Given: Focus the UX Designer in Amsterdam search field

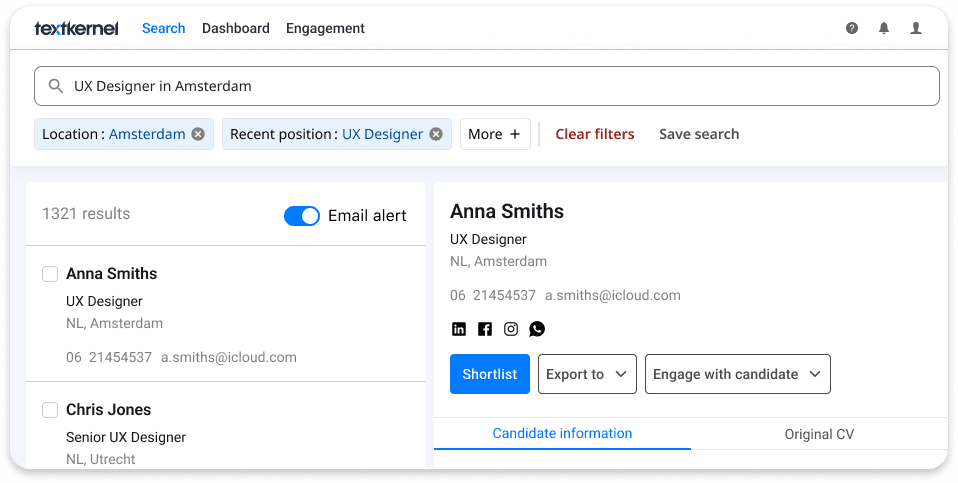Looking at the screenshot, I should point(487,86).
